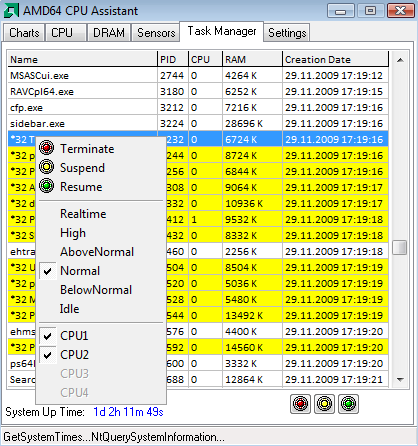Select the MSASCui.exe process row
Screen dimensions: 418x446
pyautogui.click(x=198, y=76)
